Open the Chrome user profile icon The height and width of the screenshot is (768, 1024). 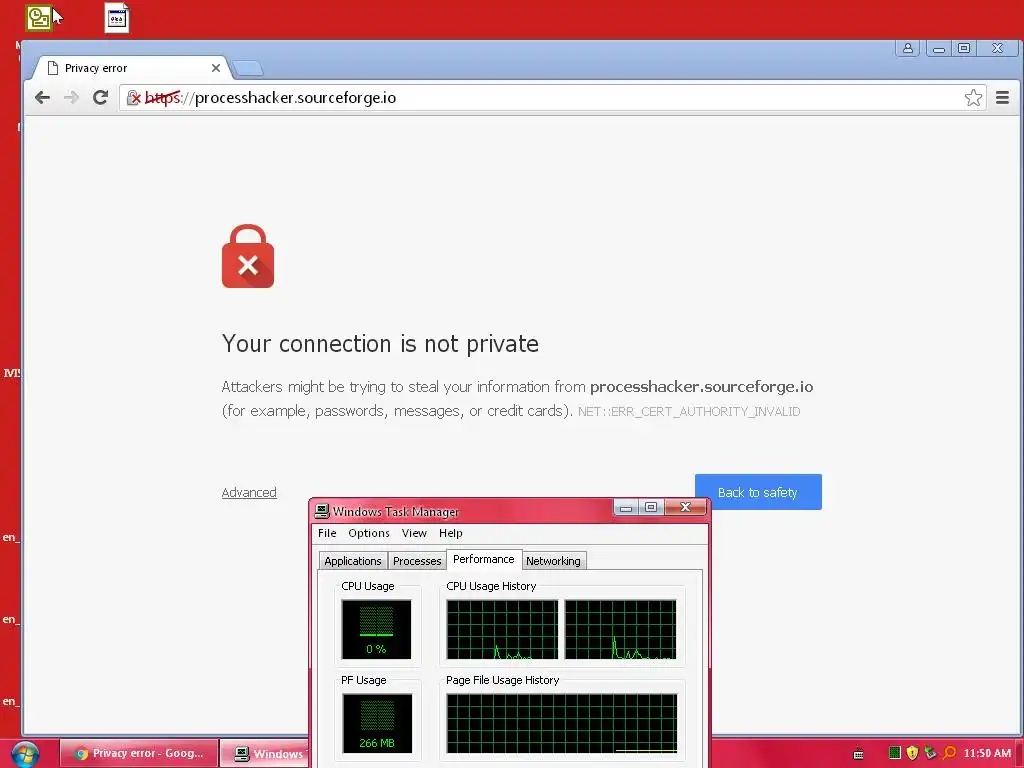(908, 48)
